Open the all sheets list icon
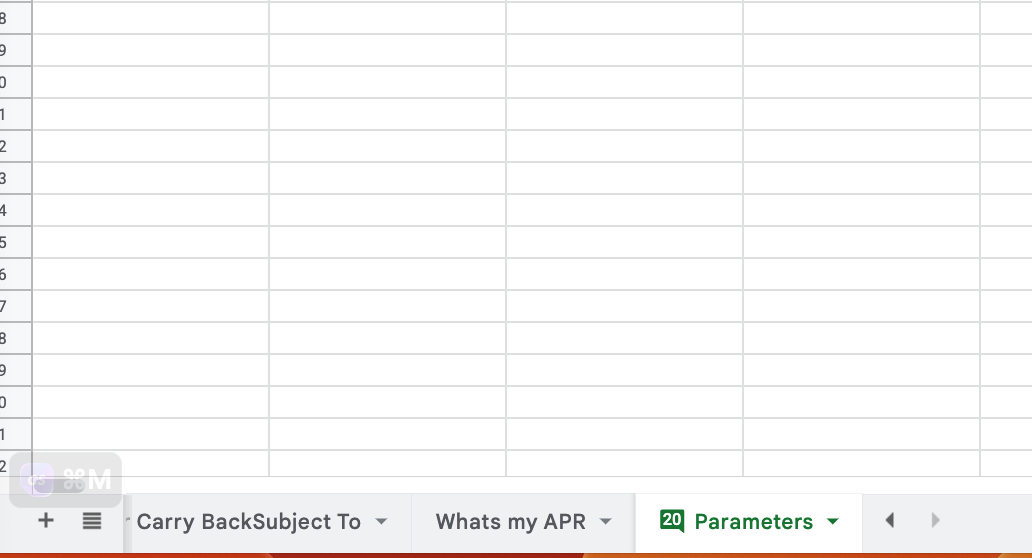Screen dimensions: 1032x558 point(91,521)
